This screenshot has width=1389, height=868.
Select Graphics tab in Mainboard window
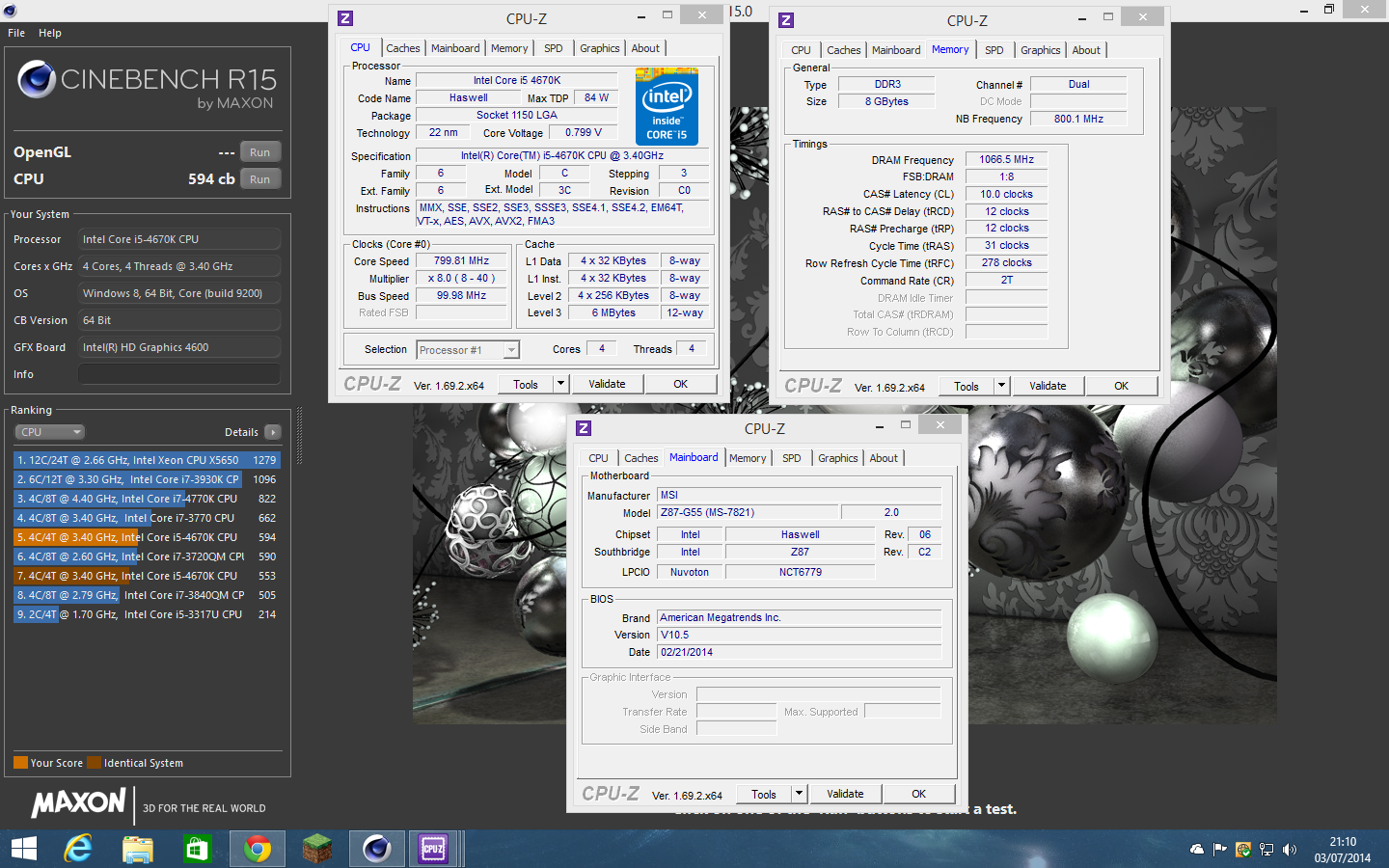tap(838, 458)
